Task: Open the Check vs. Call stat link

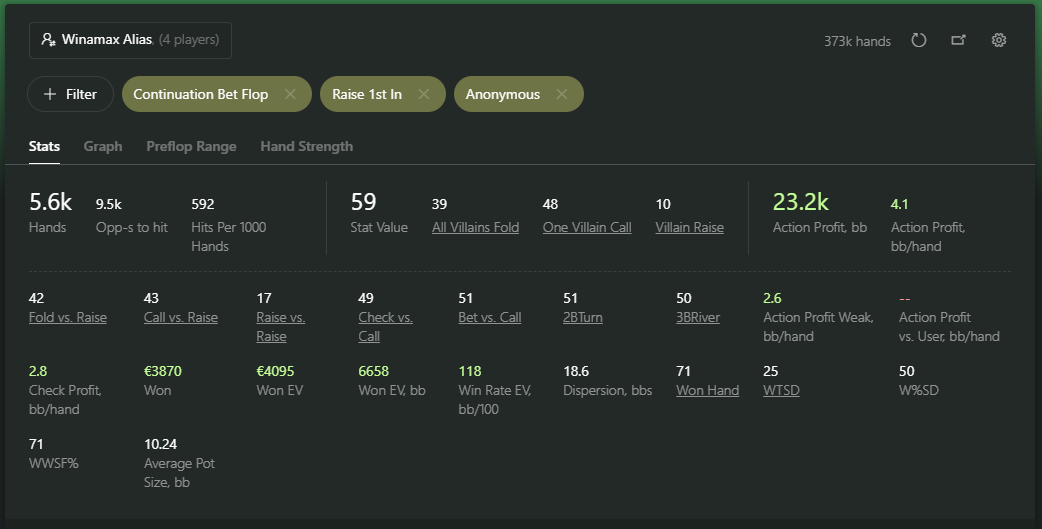Action: click(x=385, y=327)
